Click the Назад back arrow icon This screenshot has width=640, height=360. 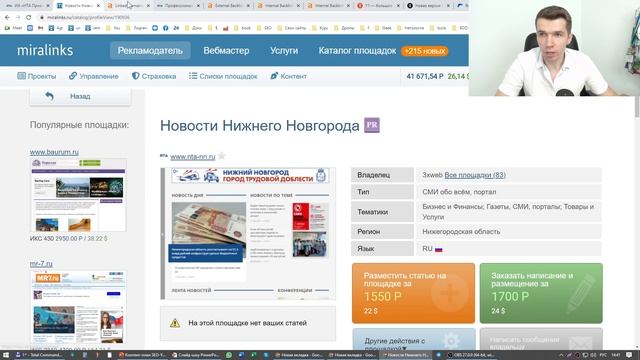pos(49,96)
